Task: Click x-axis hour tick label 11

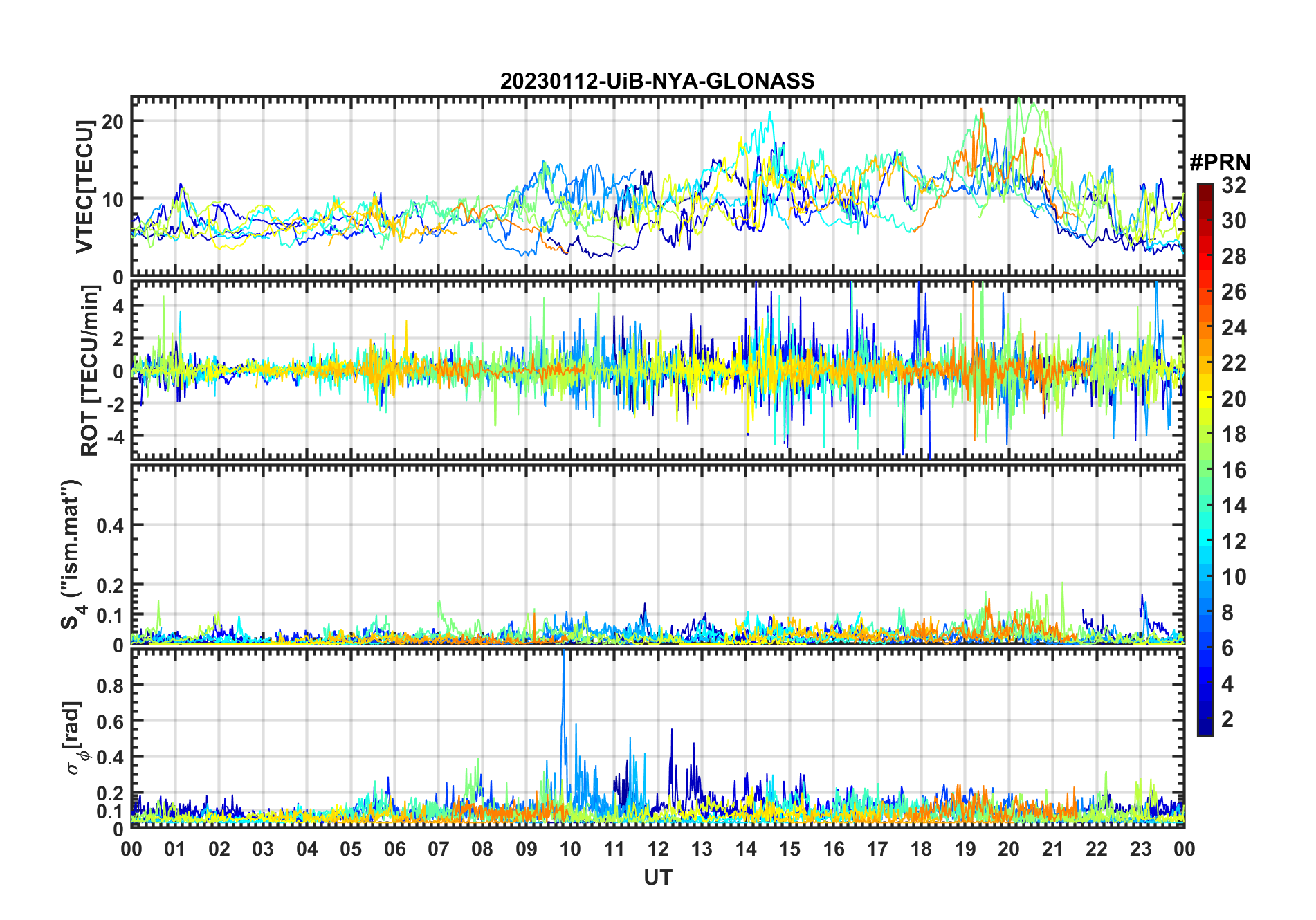Action: (614, 849)
